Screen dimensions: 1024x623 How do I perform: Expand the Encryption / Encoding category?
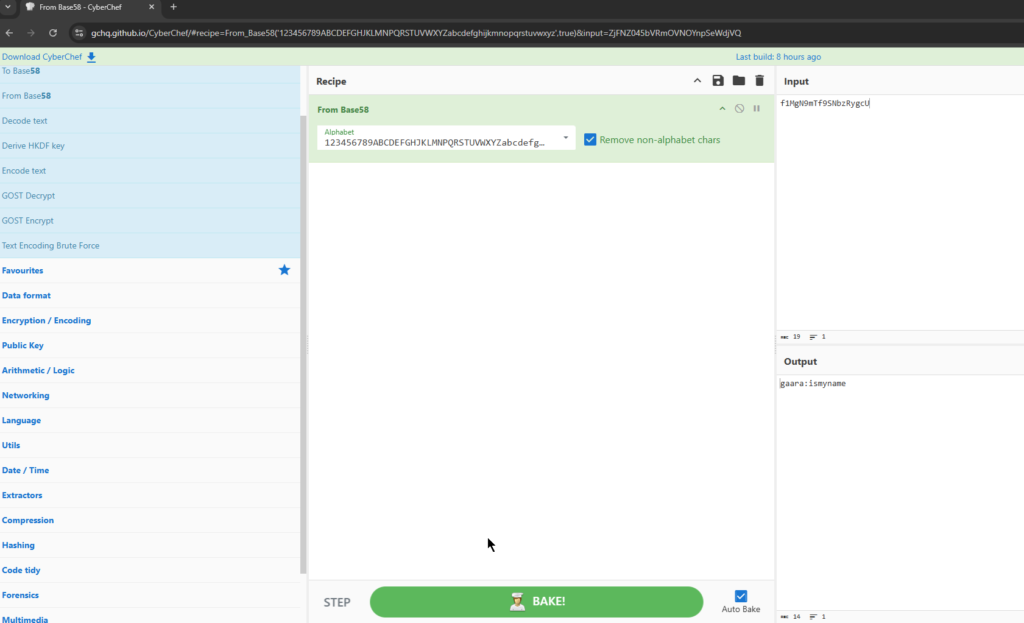click(x=46, y=320)
